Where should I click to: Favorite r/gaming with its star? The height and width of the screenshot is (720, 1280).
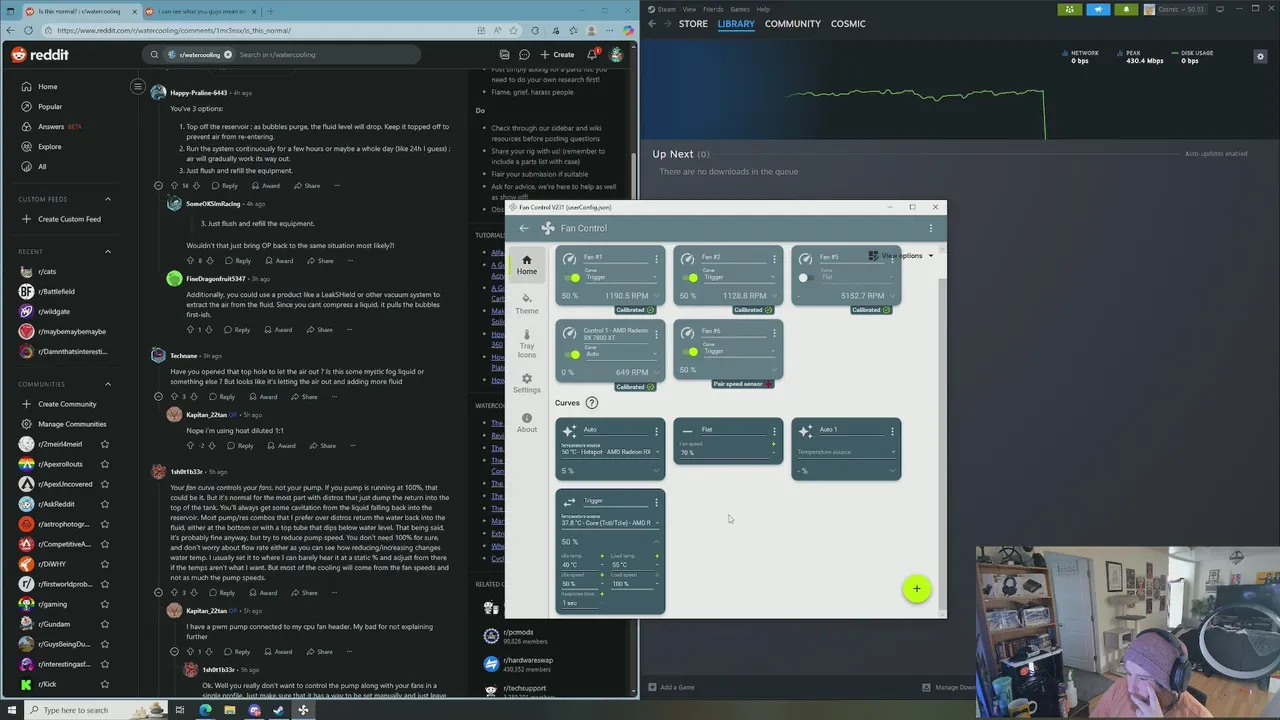point(104,604)
